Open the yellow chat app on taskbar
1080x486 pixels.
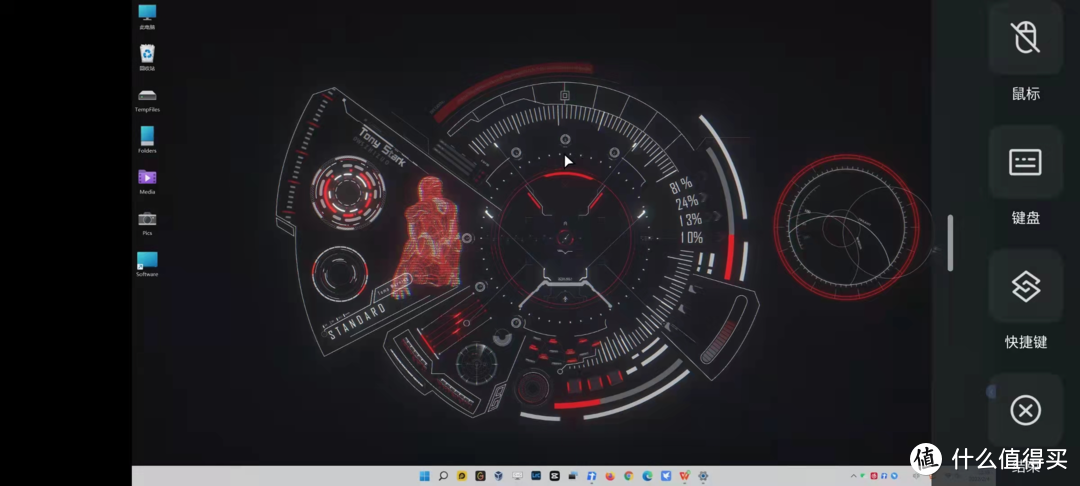pos(461,476)
